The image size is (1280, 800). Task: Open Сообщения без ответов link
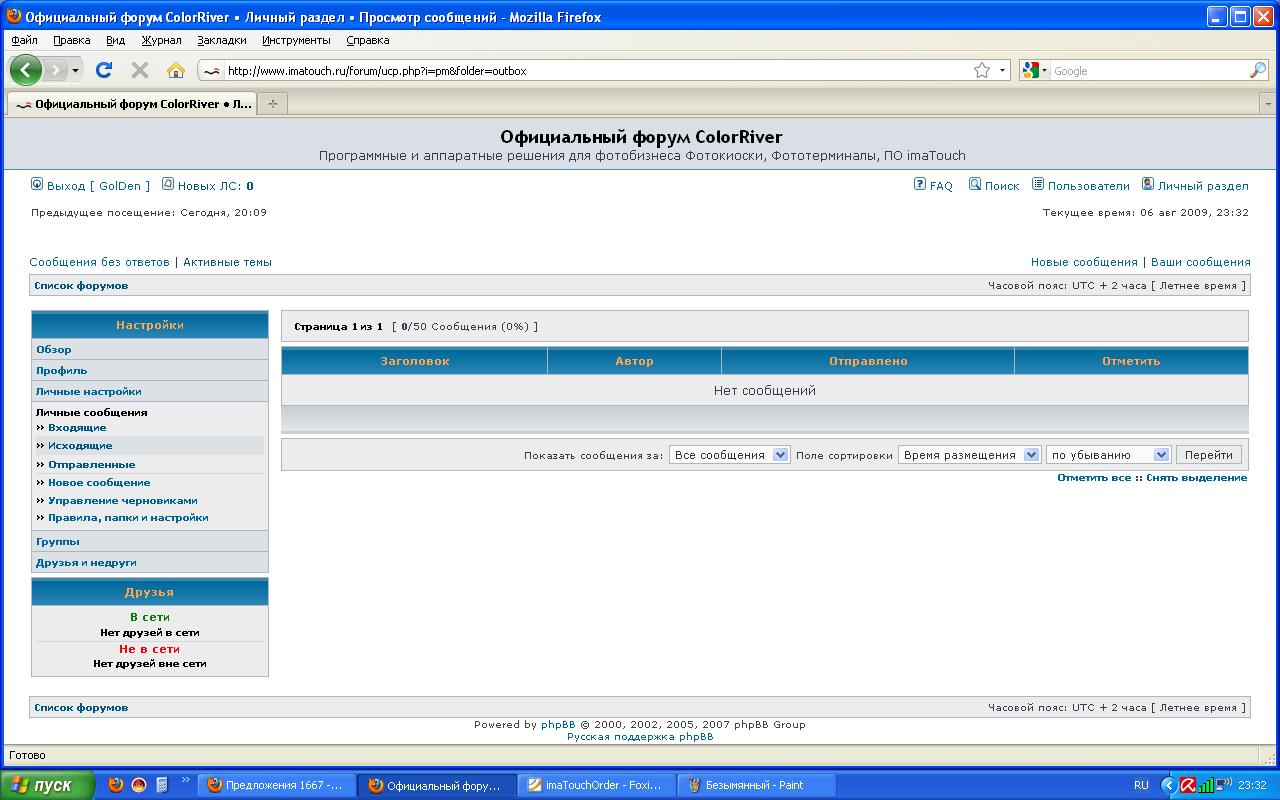(100, 262)
